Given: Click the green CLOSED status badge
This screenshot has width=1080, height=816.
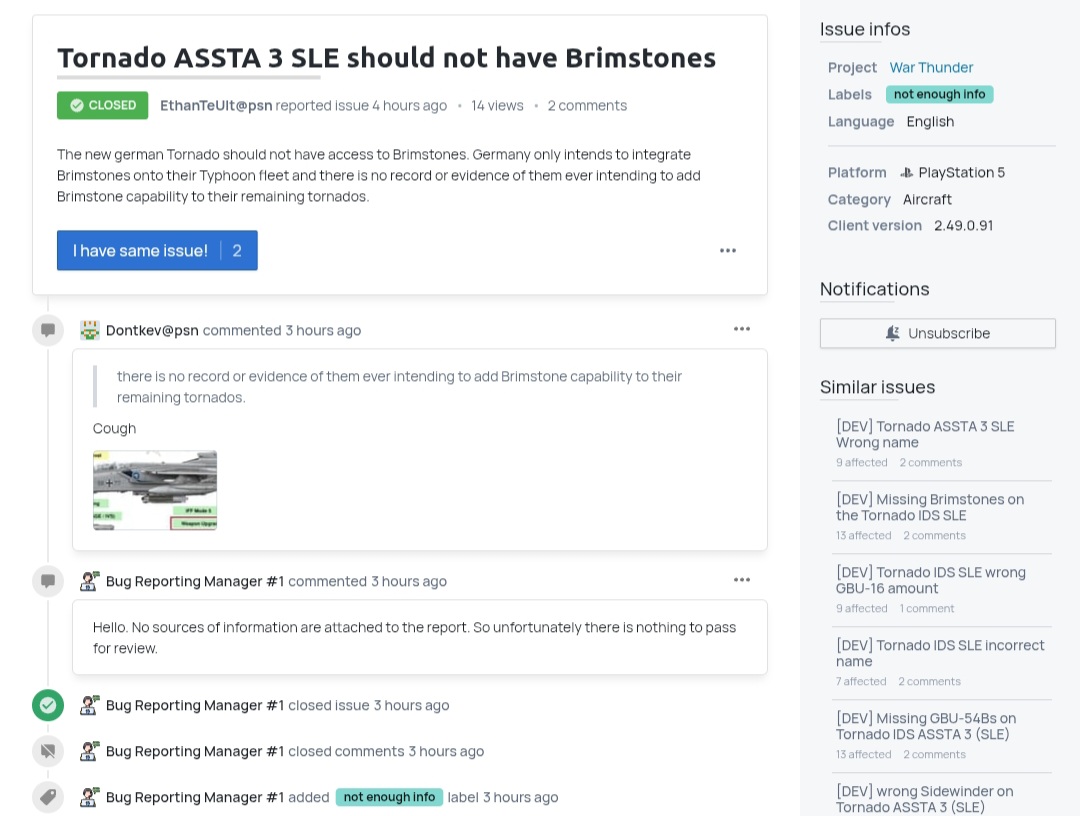Looking at the screenshot, I should click(102, 105).
